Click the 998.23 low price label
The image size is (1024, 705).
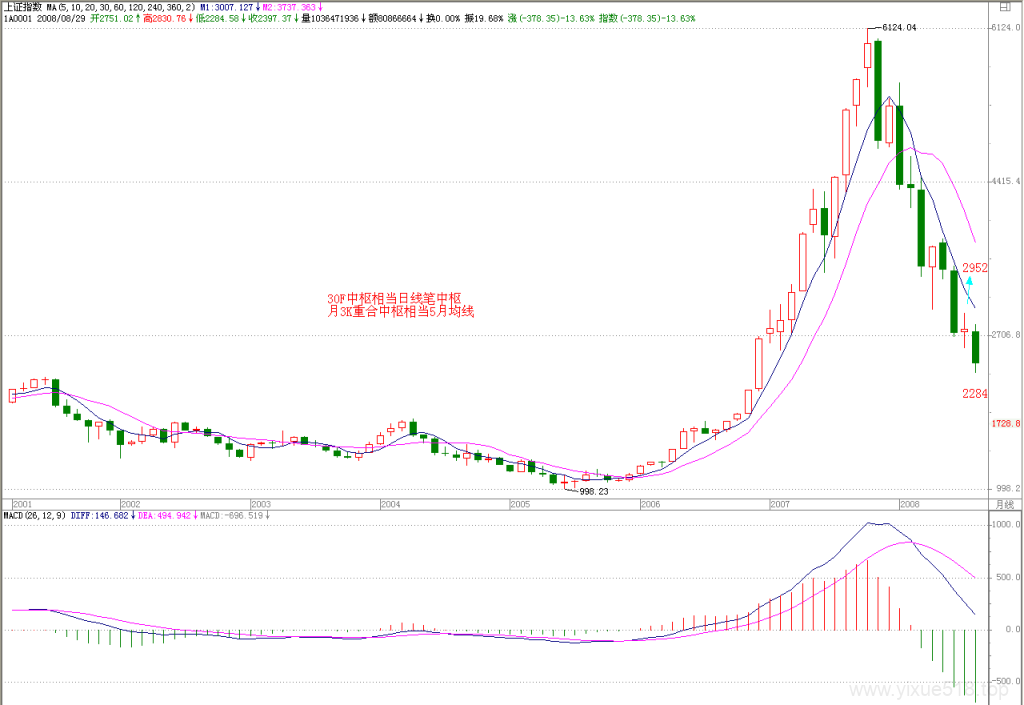(x=594, y=492)
